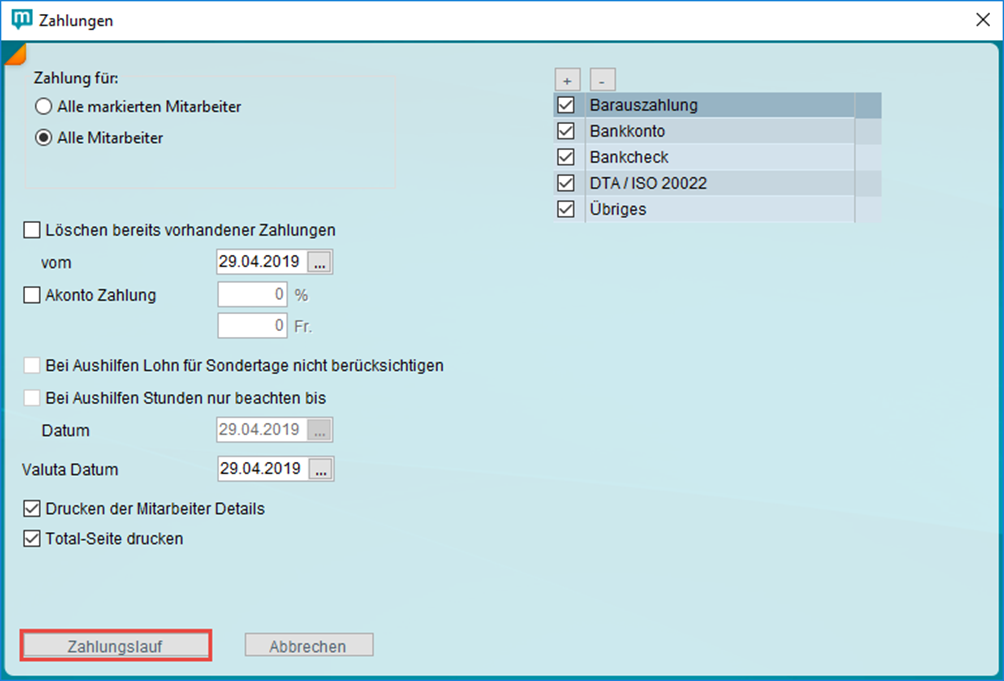
Task: Select 'Alle Mitarbeiter' radio option
Action: click(43, 138)
